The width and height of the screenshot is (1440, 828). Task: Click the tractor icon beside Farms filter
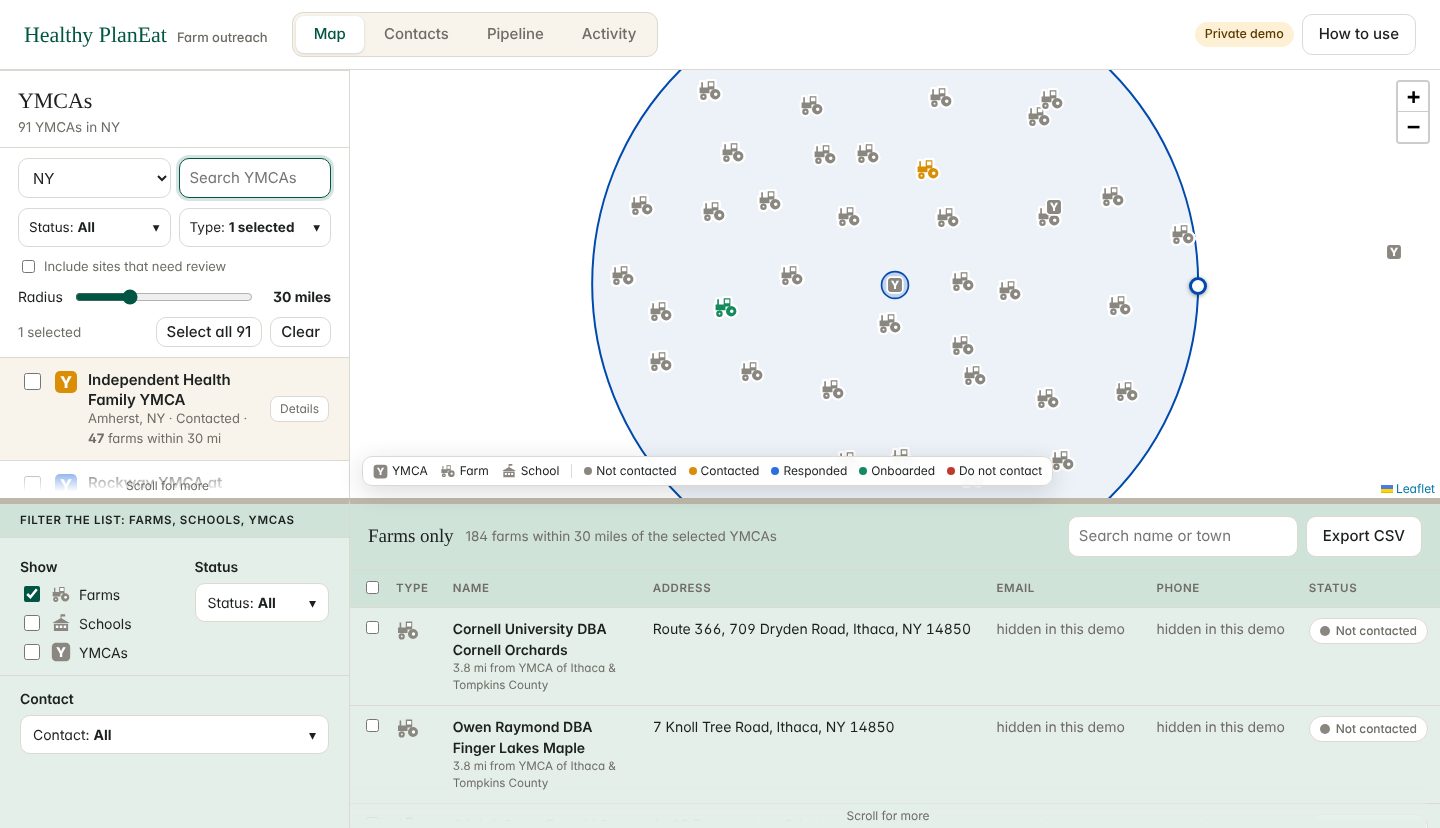pos(61,595)
